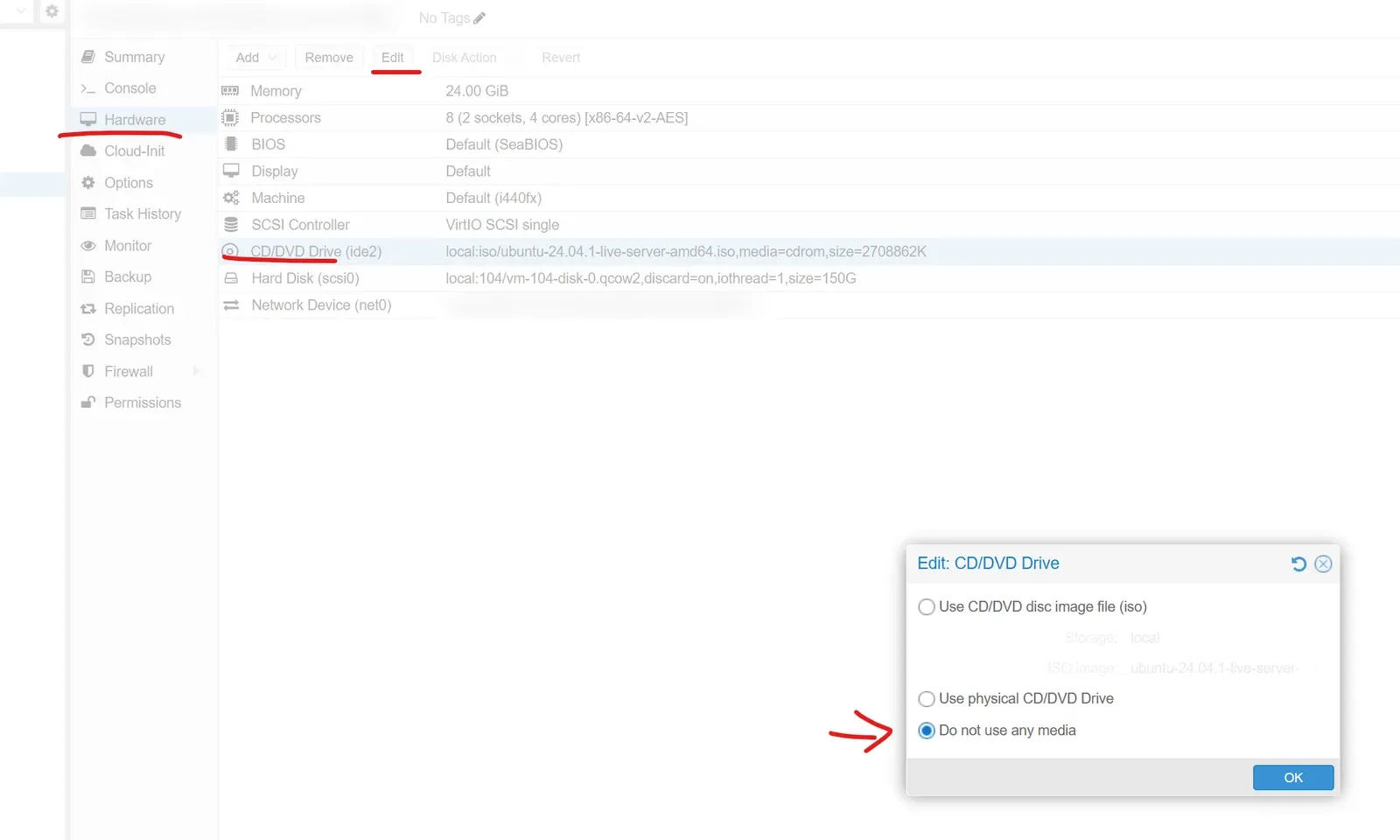Click the BIOS chip icon

click(x=231, y=144)
